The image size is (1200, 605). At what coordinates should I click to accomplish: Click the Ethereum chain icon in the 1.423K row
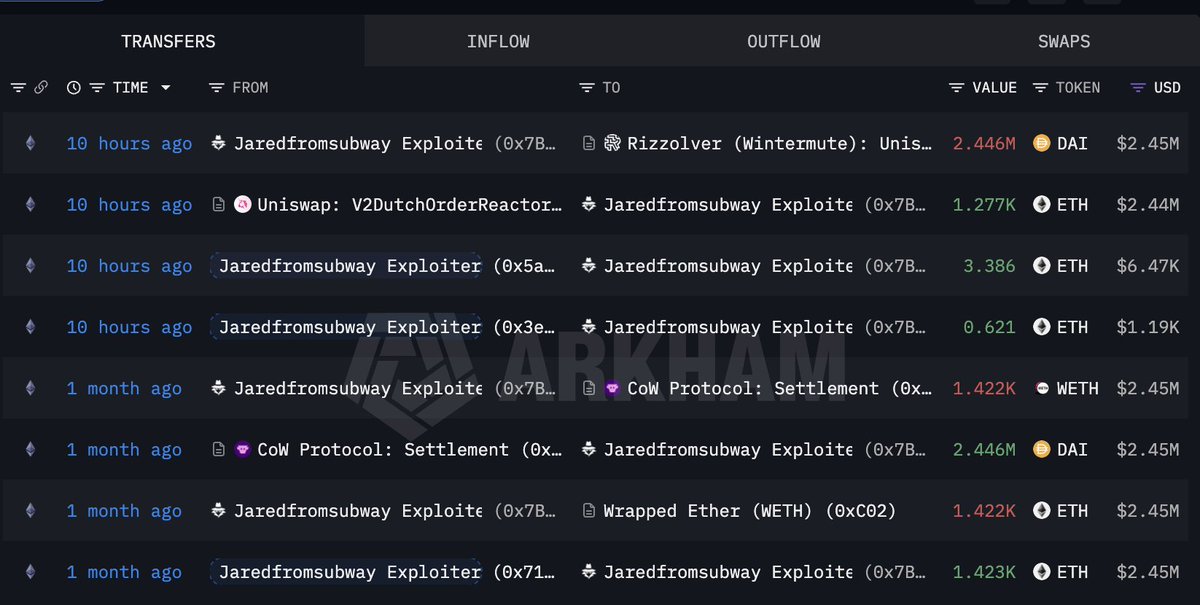point(30,572)
